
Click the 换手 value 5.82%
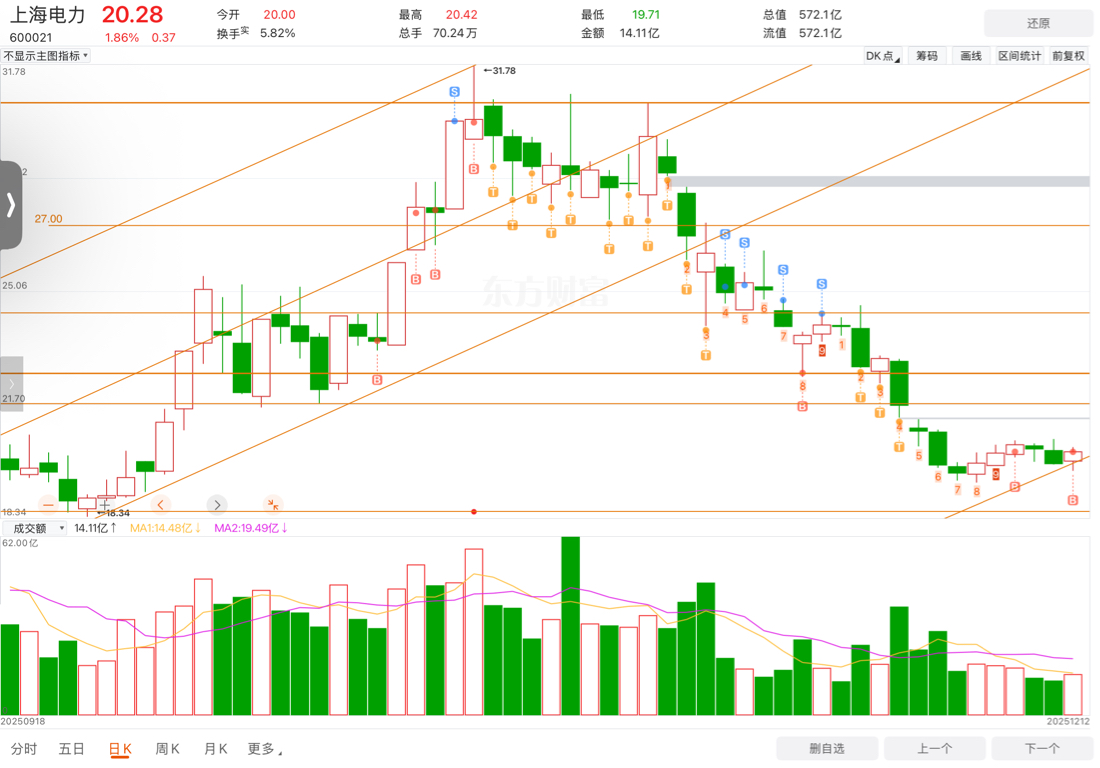[x=278, y=33]
